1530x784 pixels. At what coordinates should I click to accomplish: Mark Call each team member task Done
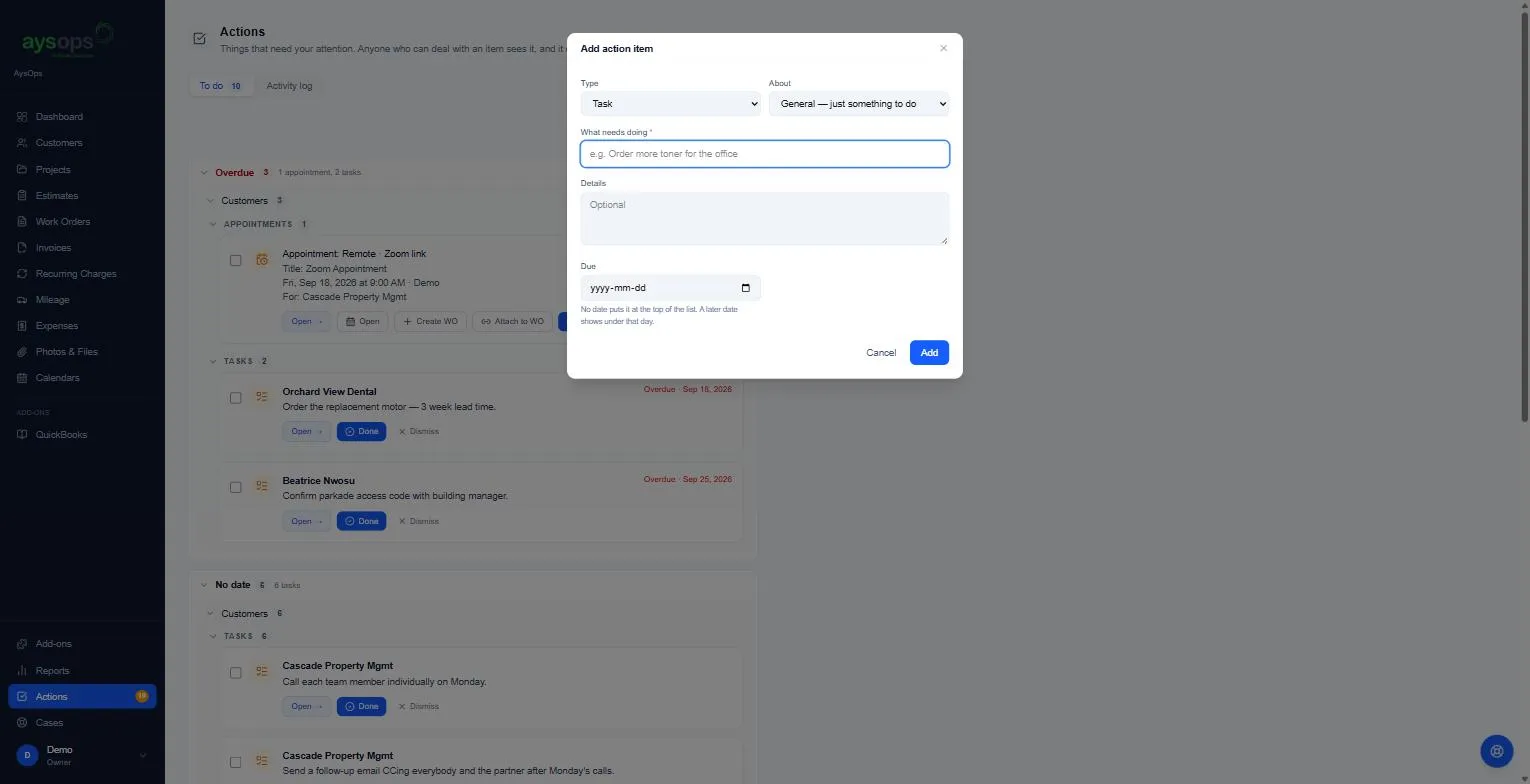point(361,707)
